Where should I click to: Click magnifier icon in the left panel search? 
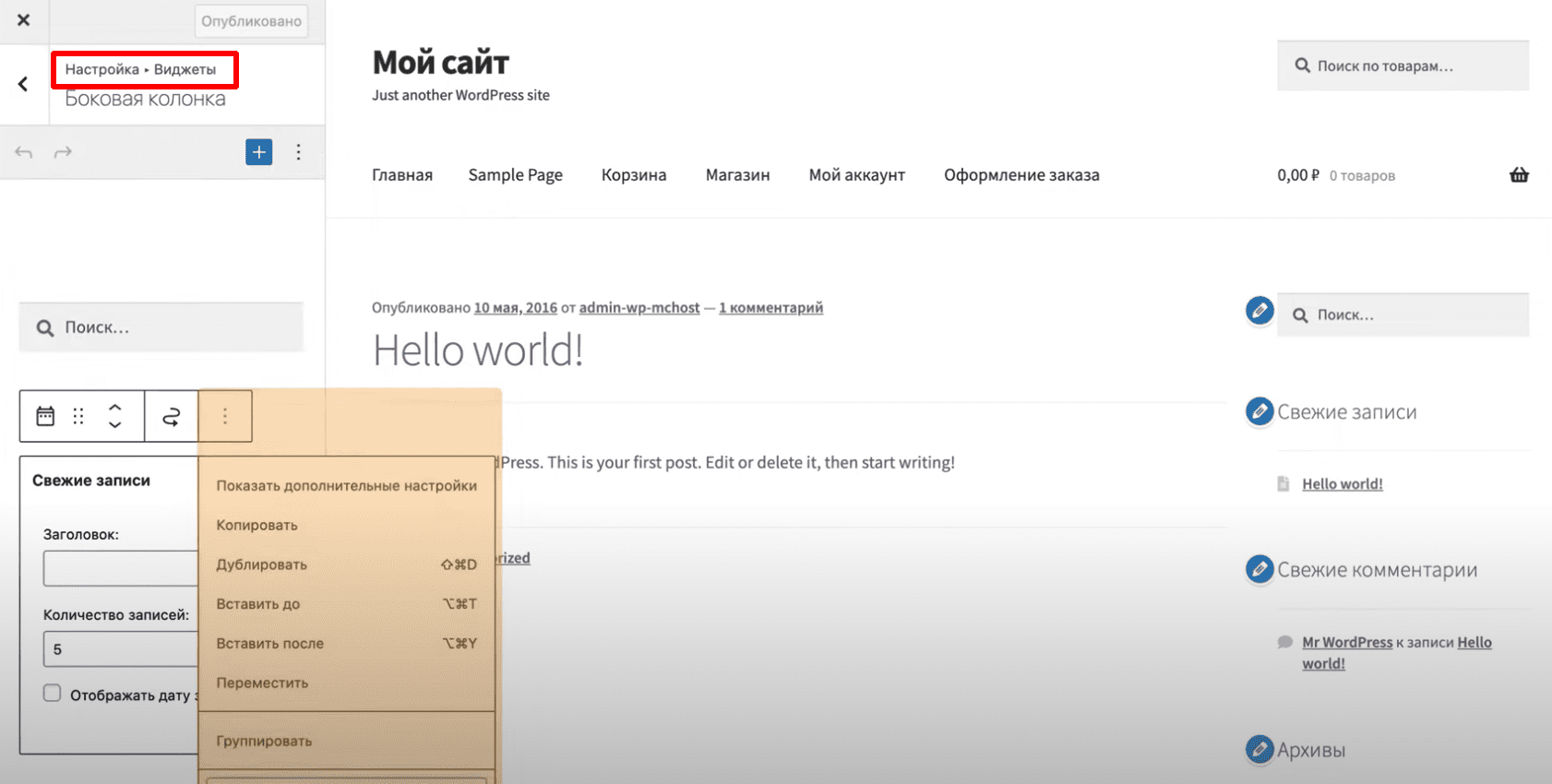45,327
